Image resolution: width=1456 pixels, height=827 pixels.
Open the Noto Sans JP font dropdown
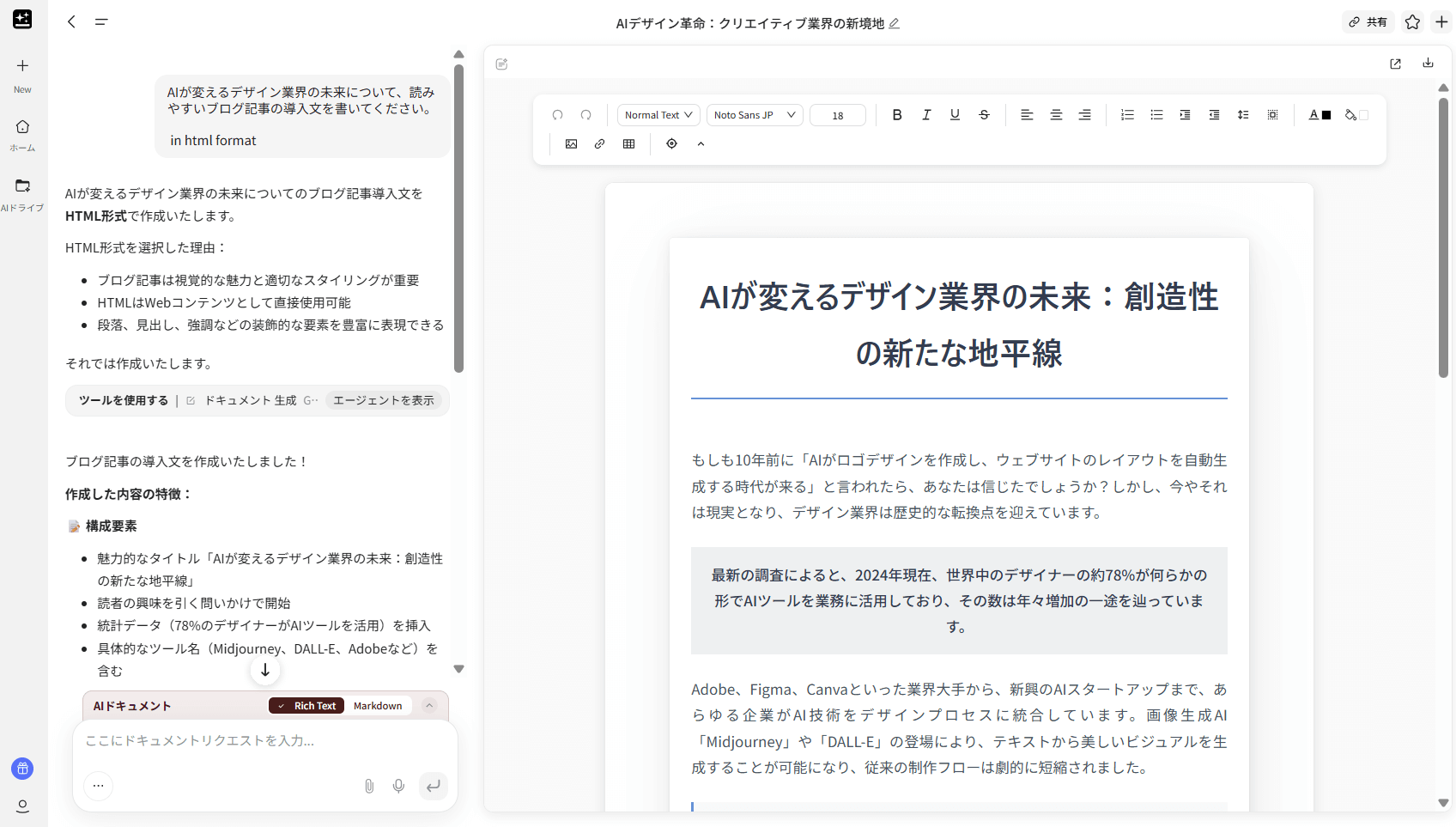[x=754, y=115]
